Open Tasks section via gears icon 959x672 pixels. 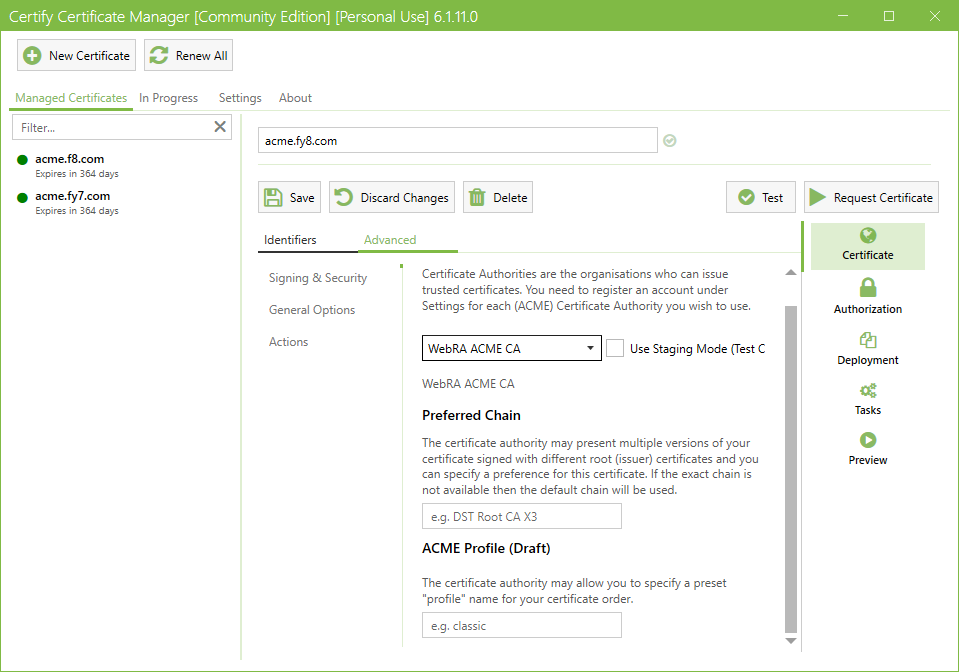(x=868, y=390)
